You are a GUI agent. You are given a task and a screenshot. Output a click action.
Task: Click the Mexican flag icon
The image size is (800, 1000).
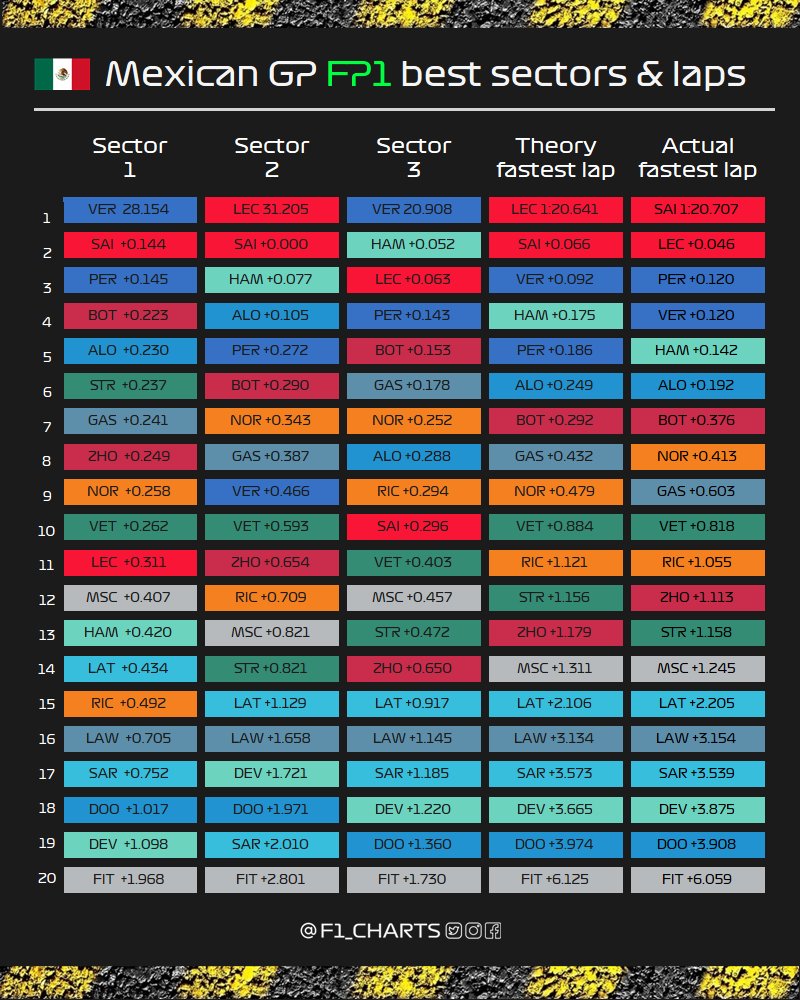point(62,74)
